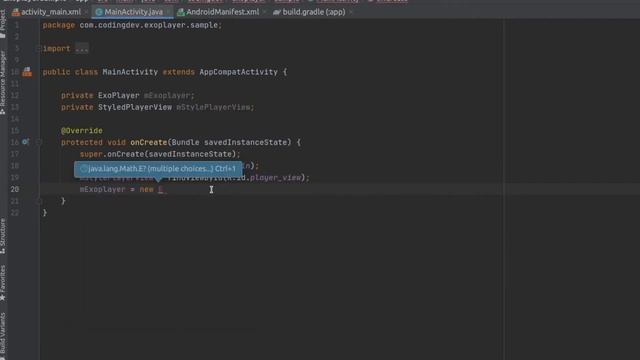Screen dimensions: 640x360
Task: Click the java.lang.Math.E import suggestion popup
Action: (158, 169)
